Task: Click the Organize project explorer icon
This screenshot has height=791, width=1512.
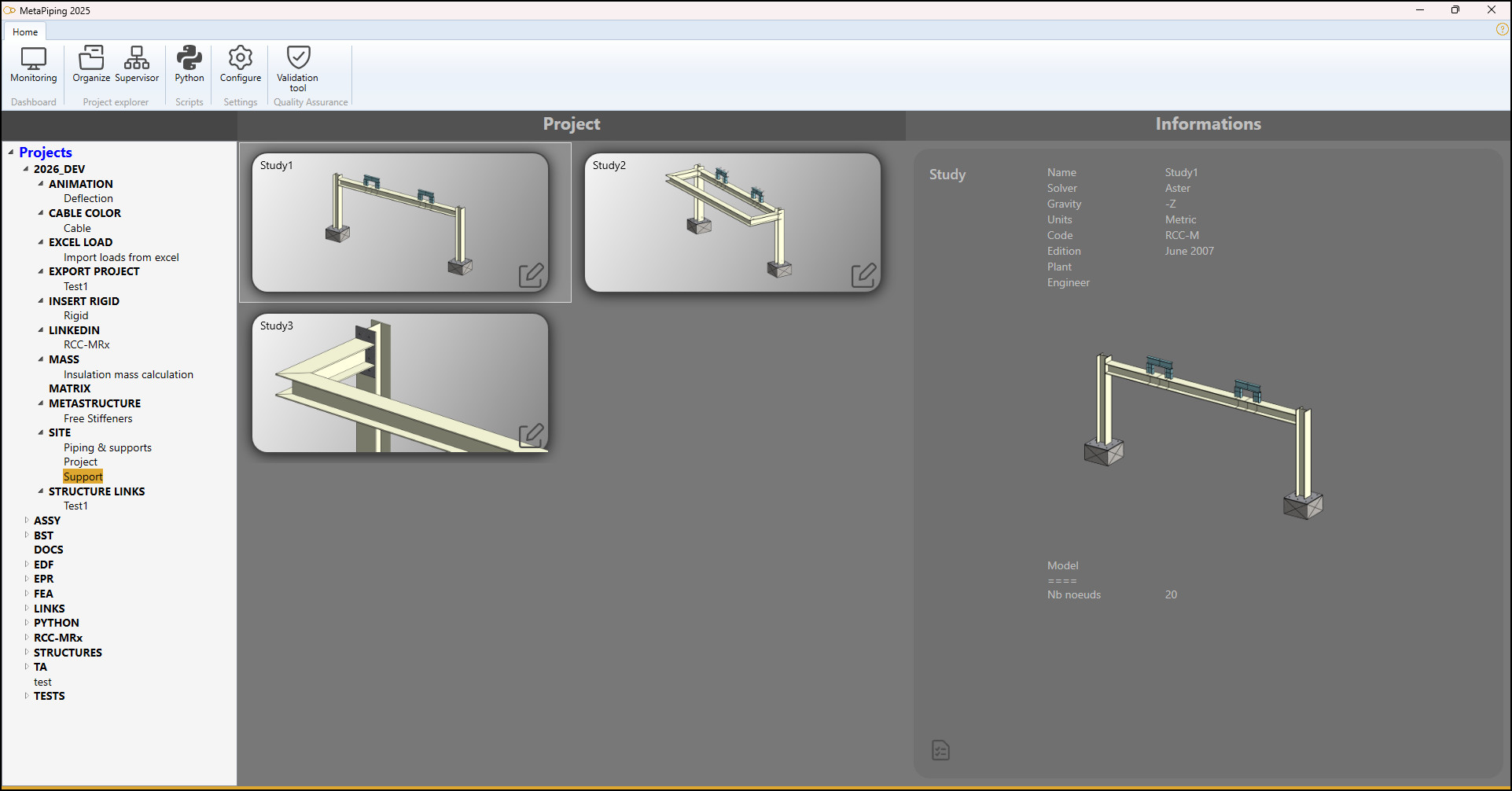Action: coord(91,64)
